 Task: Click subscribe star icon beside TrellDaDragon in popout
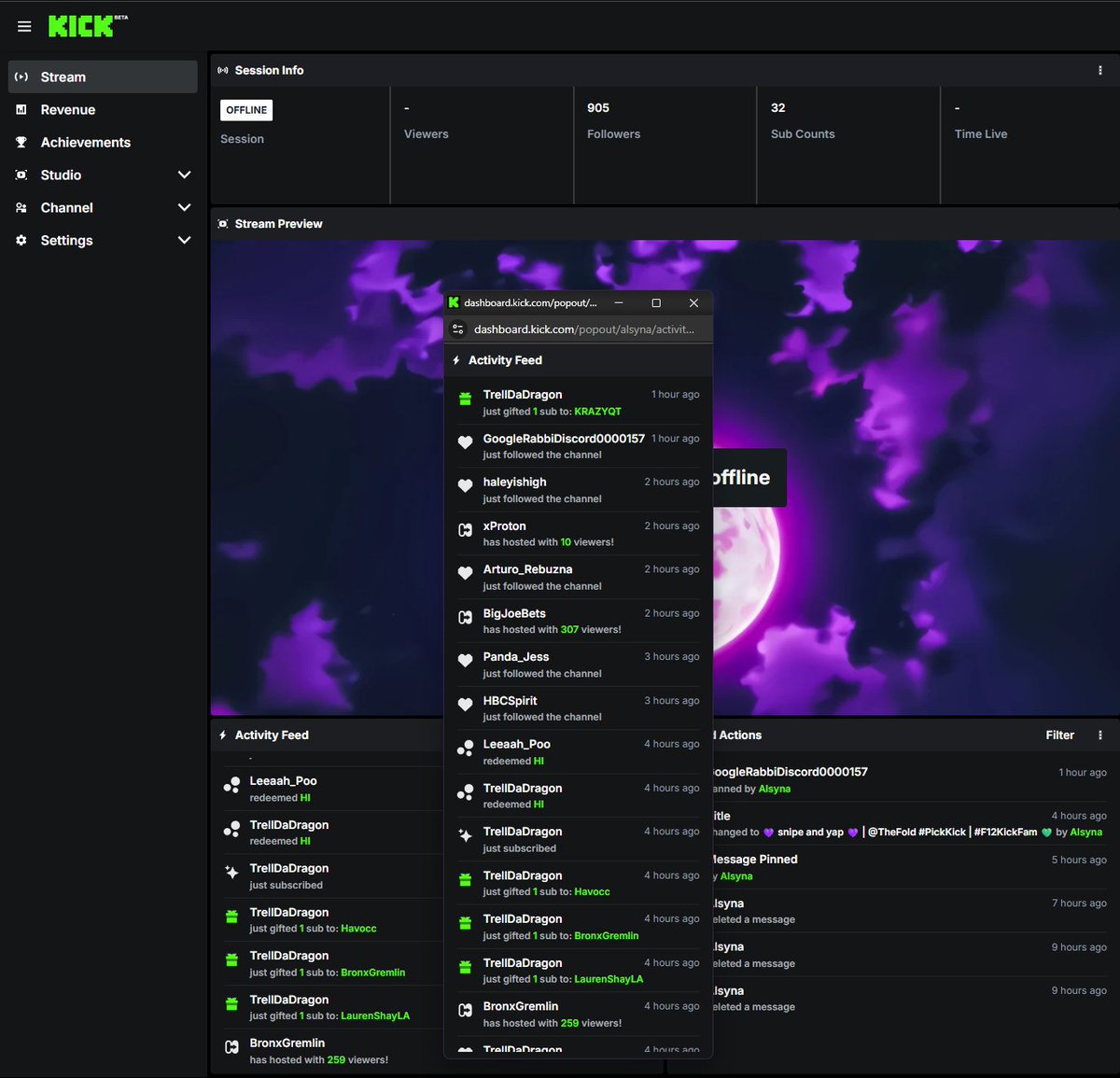point(465,836)
